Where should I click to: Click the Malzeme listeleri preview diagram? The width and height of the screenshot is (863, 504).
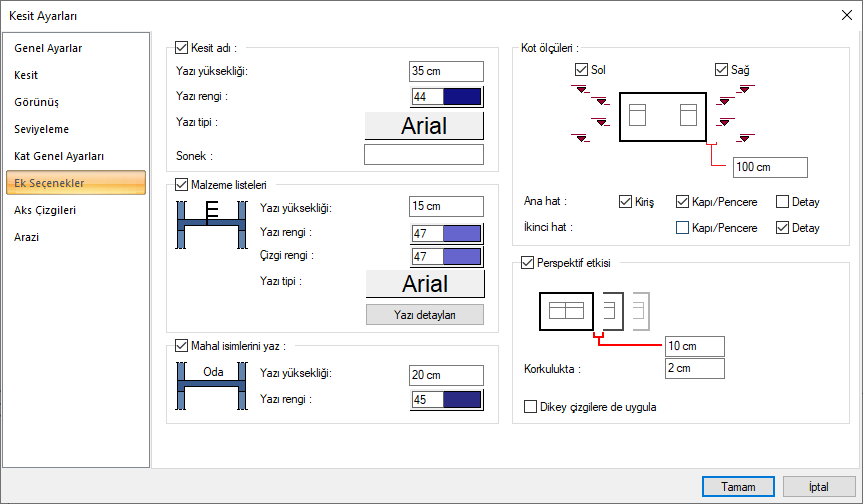coord(211,224)
